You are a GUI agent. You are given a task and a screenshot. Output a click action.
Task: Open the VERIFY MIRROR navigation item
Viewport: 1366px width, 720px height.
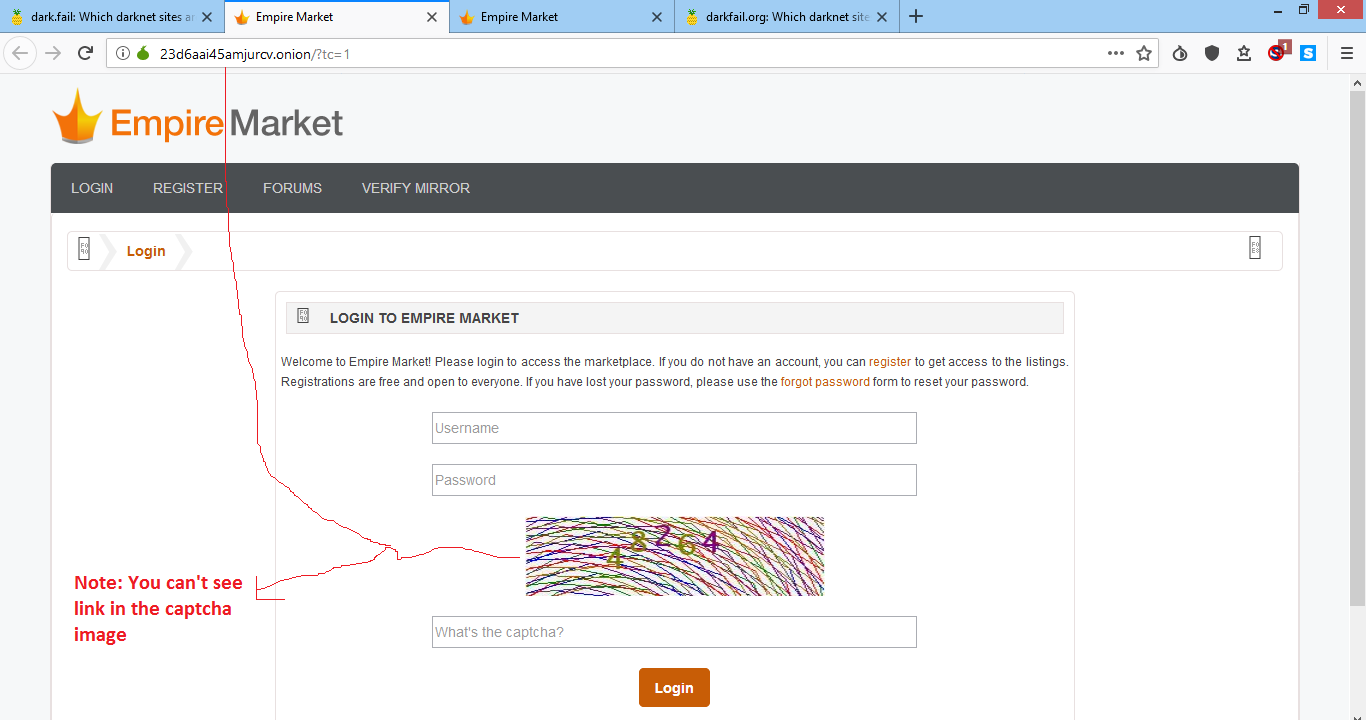[416, 188]
